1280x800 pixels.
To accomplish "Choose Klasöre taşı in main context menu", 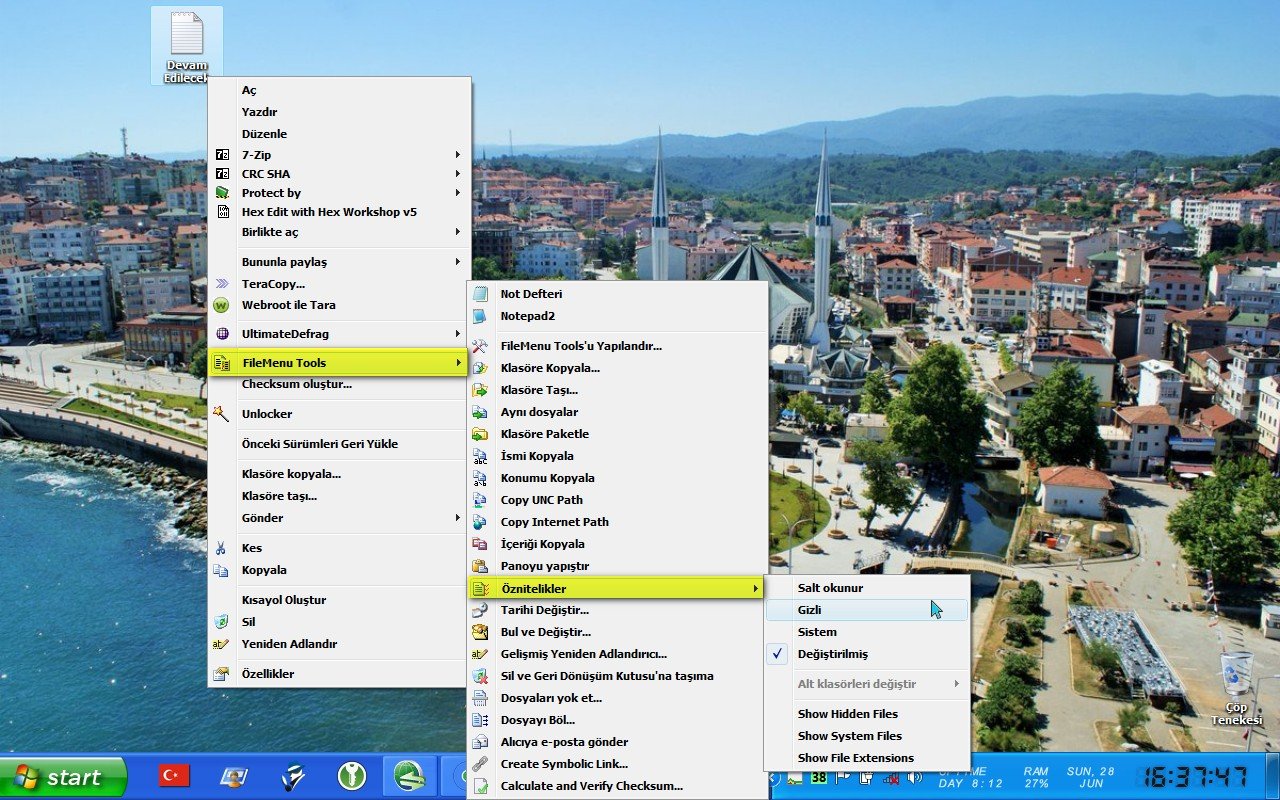I will (339, 496).
